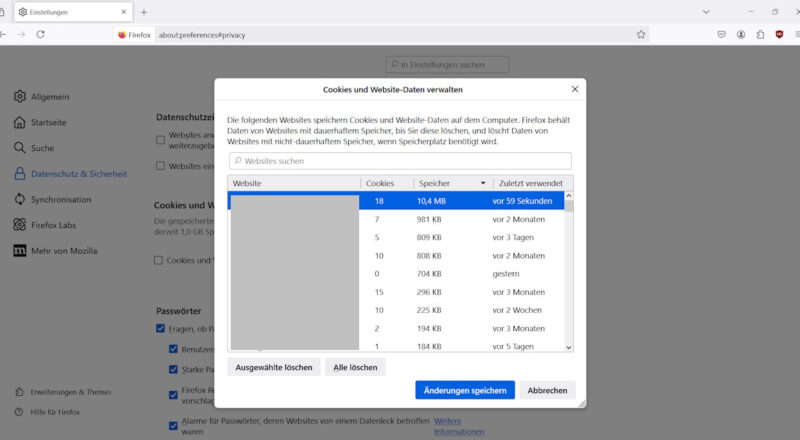Viewport: 800px width, 440px height.
Task: Select the row with 809 KB storage
Action: [396, 237]
